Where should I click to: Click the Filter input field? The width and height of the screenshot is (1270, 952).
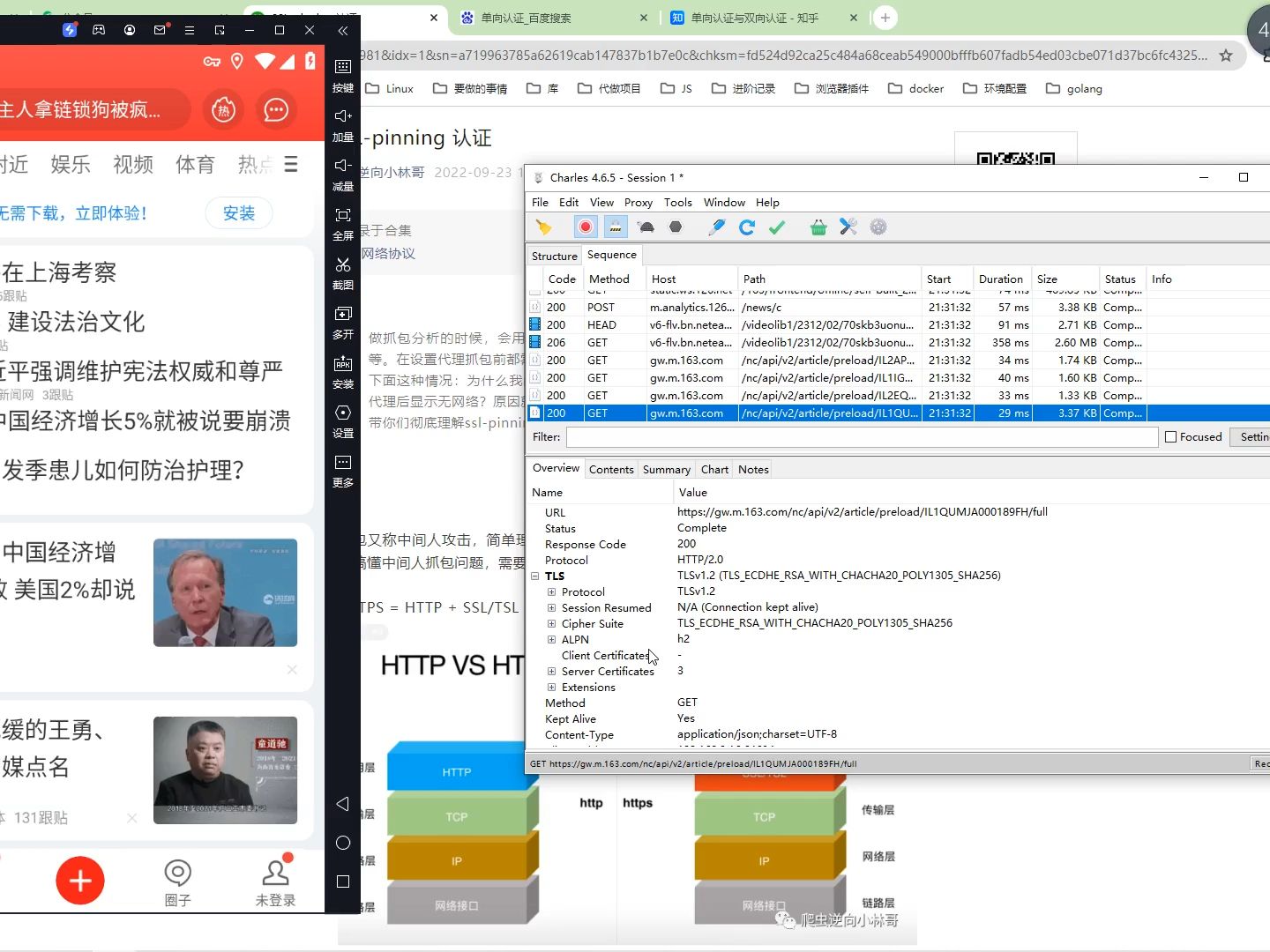(x=862, y=437)
